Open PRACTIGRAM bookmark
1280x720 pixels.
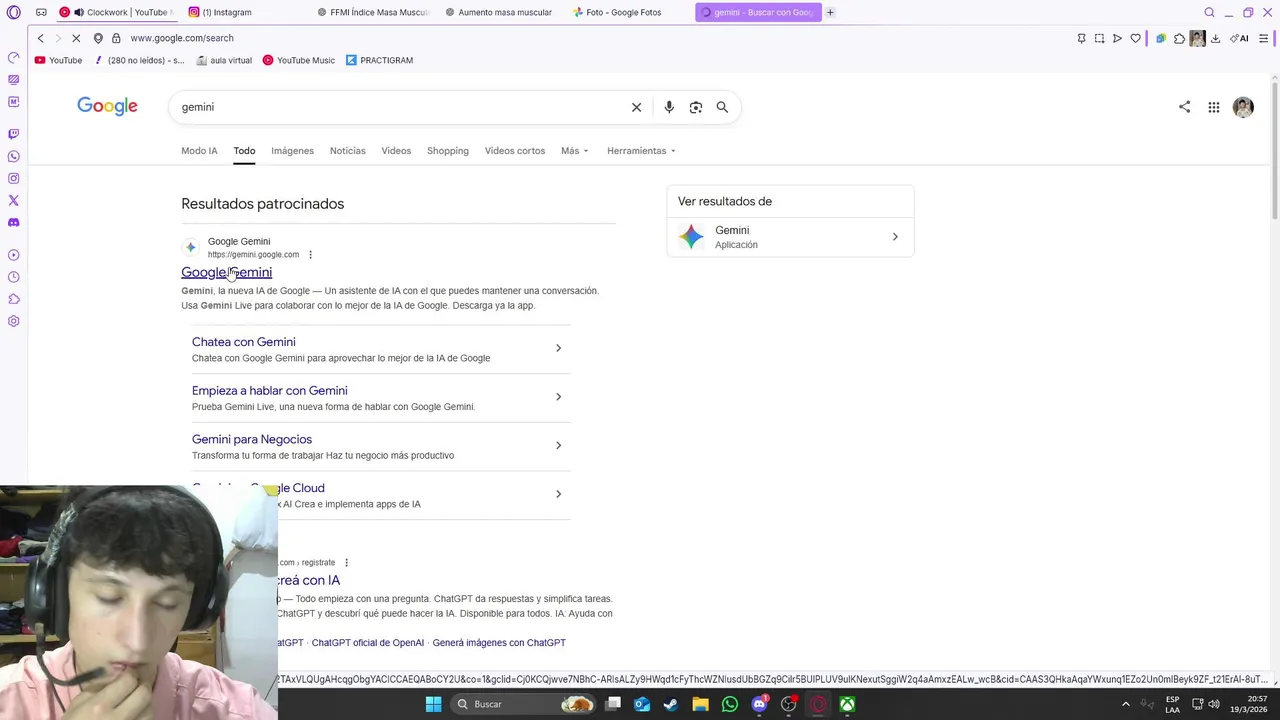(379, 60)
